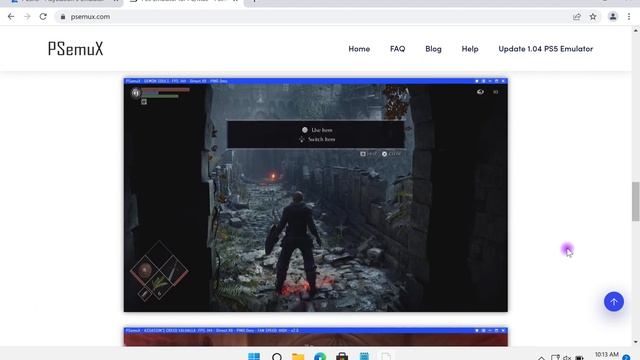Click the battery icon in system tray
This screenshot has width=640, height=360.
580,358
